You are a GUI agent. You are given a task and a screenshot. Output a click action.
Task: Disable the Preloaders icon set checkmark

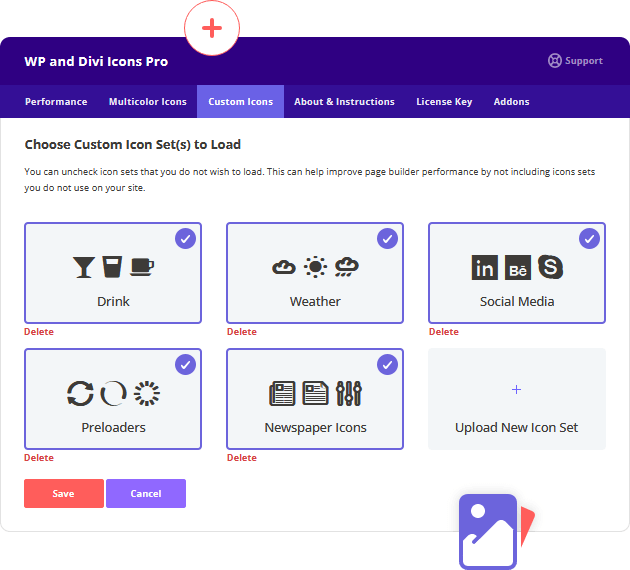[185, 364]
